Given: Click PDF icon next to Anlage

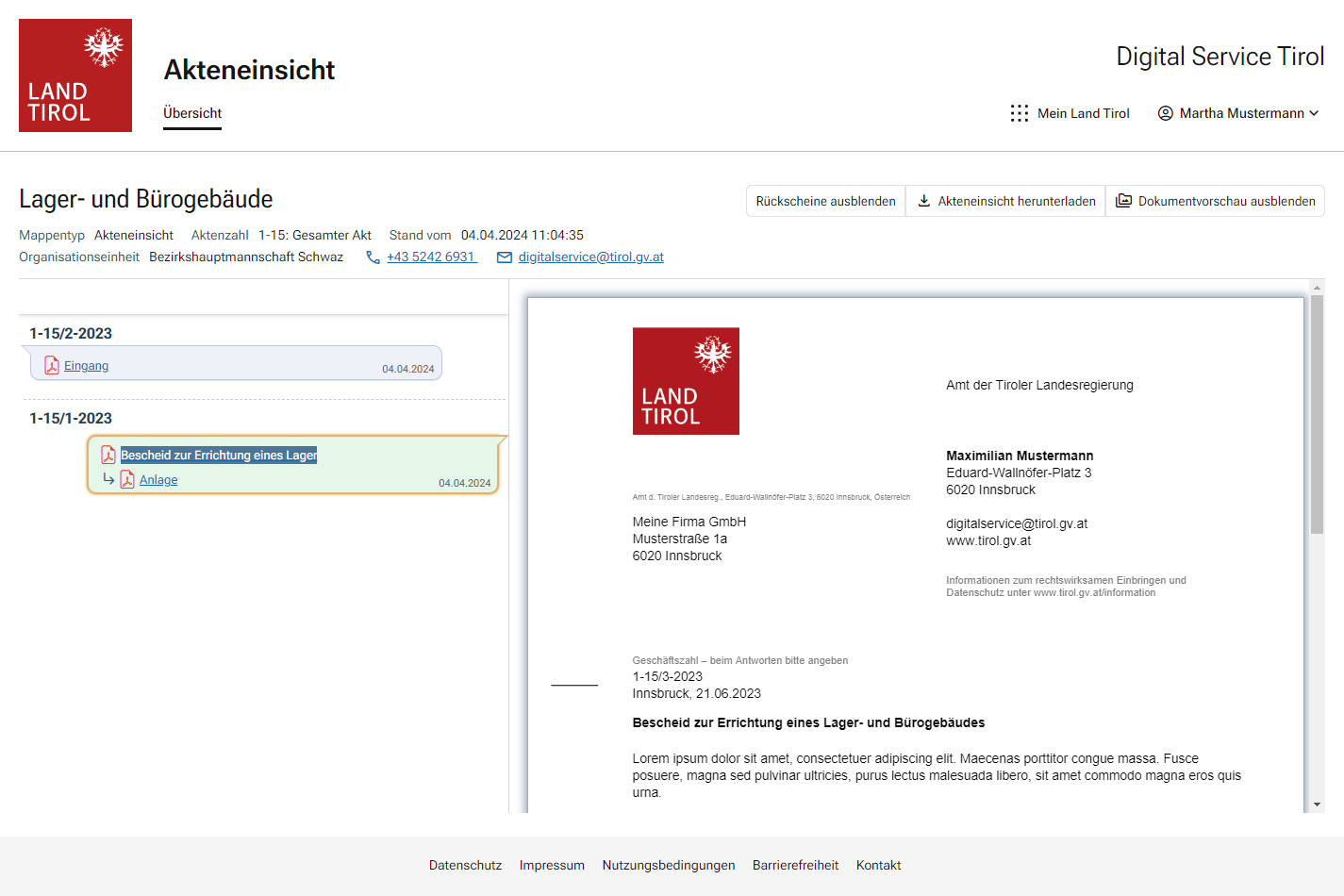Looking at the screenshot, I should tap(127, 480).
